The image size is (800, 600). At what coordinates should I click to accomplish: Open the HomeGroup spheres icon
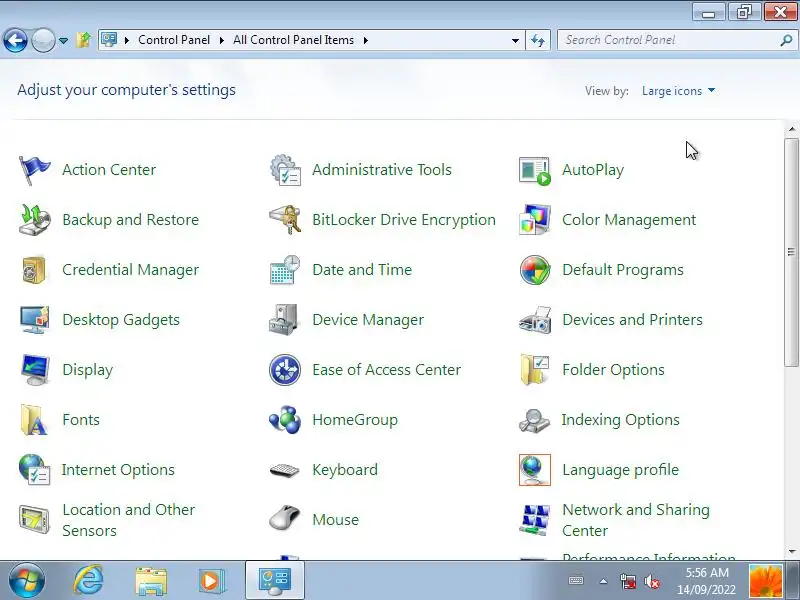(x=285, y=420)
